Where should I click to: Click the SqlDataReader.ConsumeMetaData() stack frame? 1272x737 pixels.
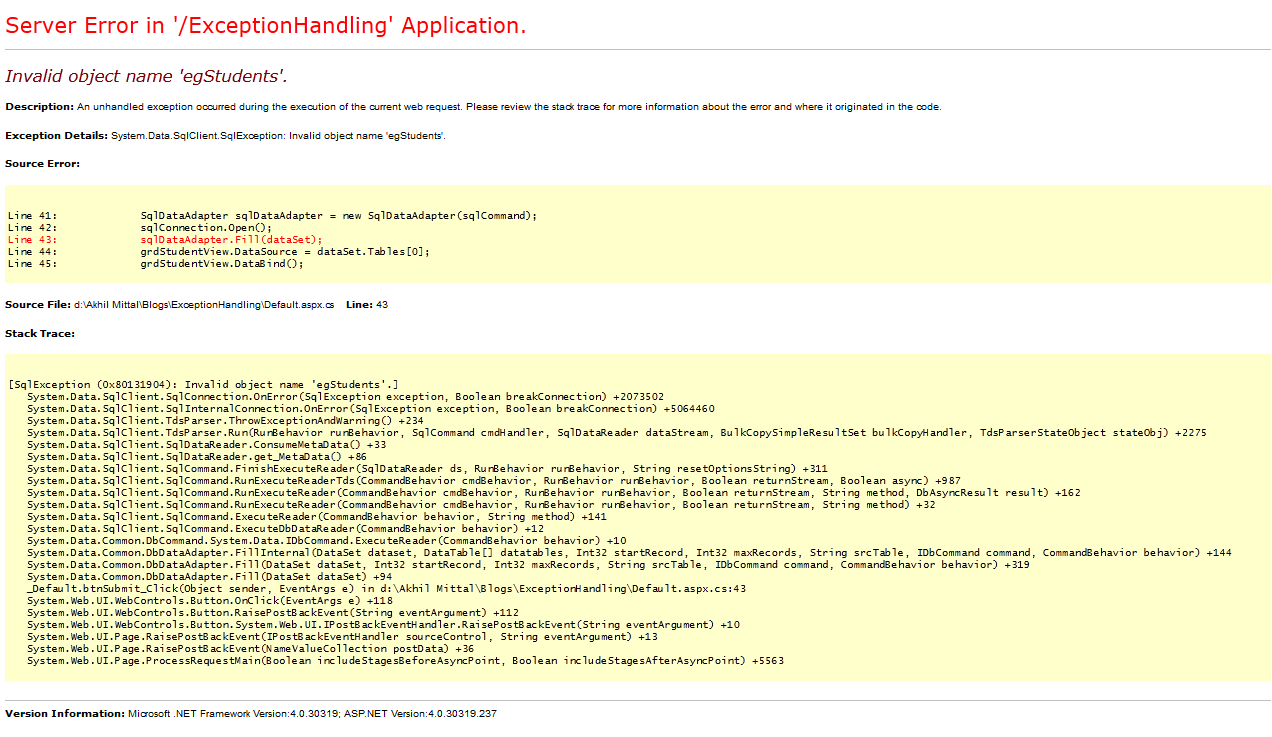pyautogui.click(x=206, y=445)
